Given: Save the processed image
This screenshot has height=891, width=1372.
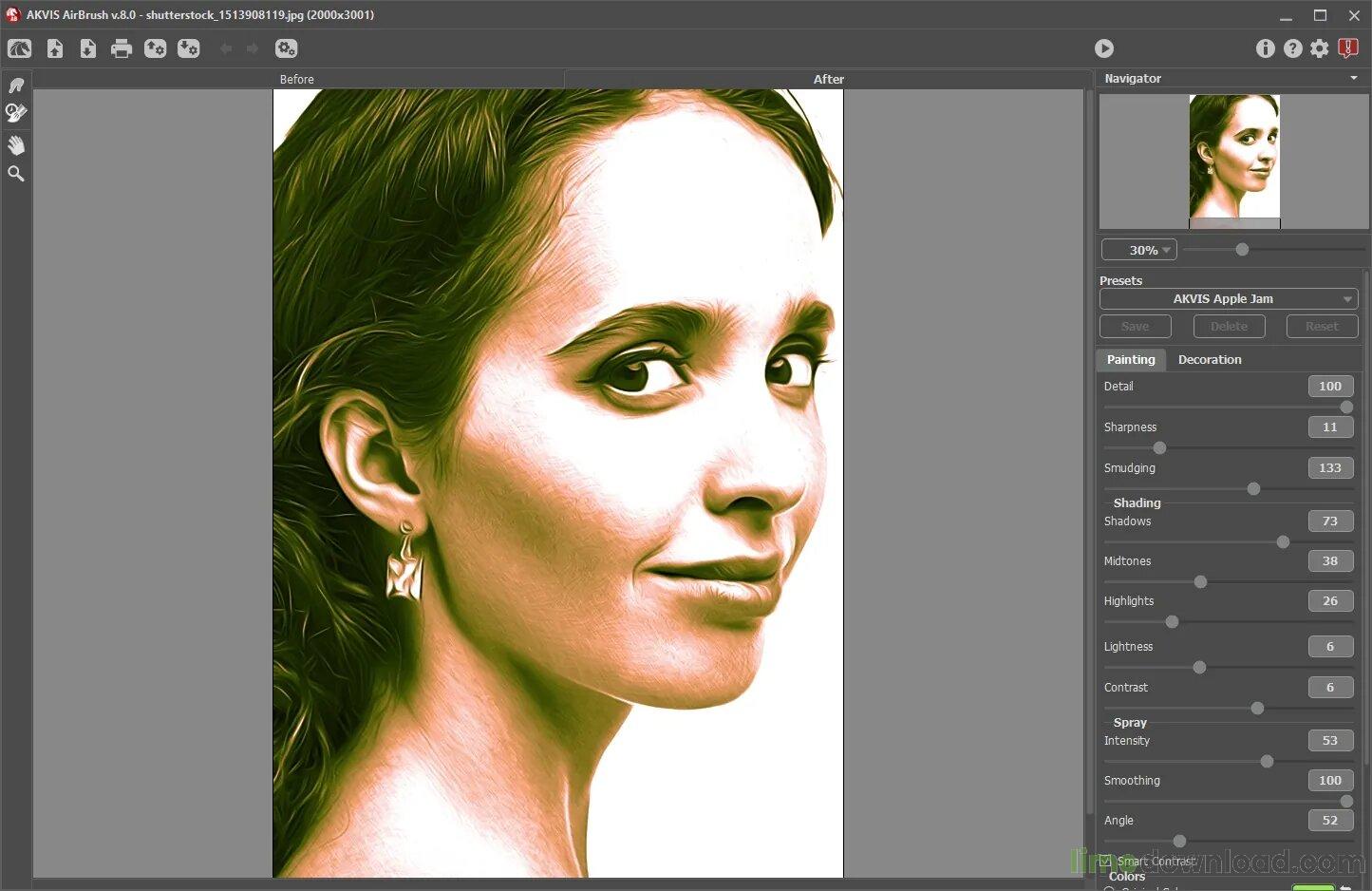Looking at the screenshot, I should coord(88,48).
